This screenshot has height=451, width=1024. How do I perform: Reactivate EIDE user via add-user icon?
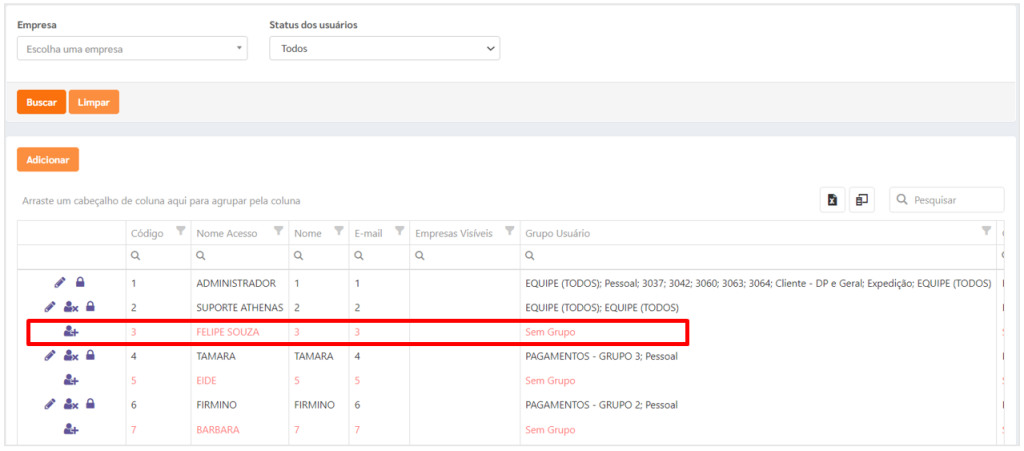tap(71, 380)
